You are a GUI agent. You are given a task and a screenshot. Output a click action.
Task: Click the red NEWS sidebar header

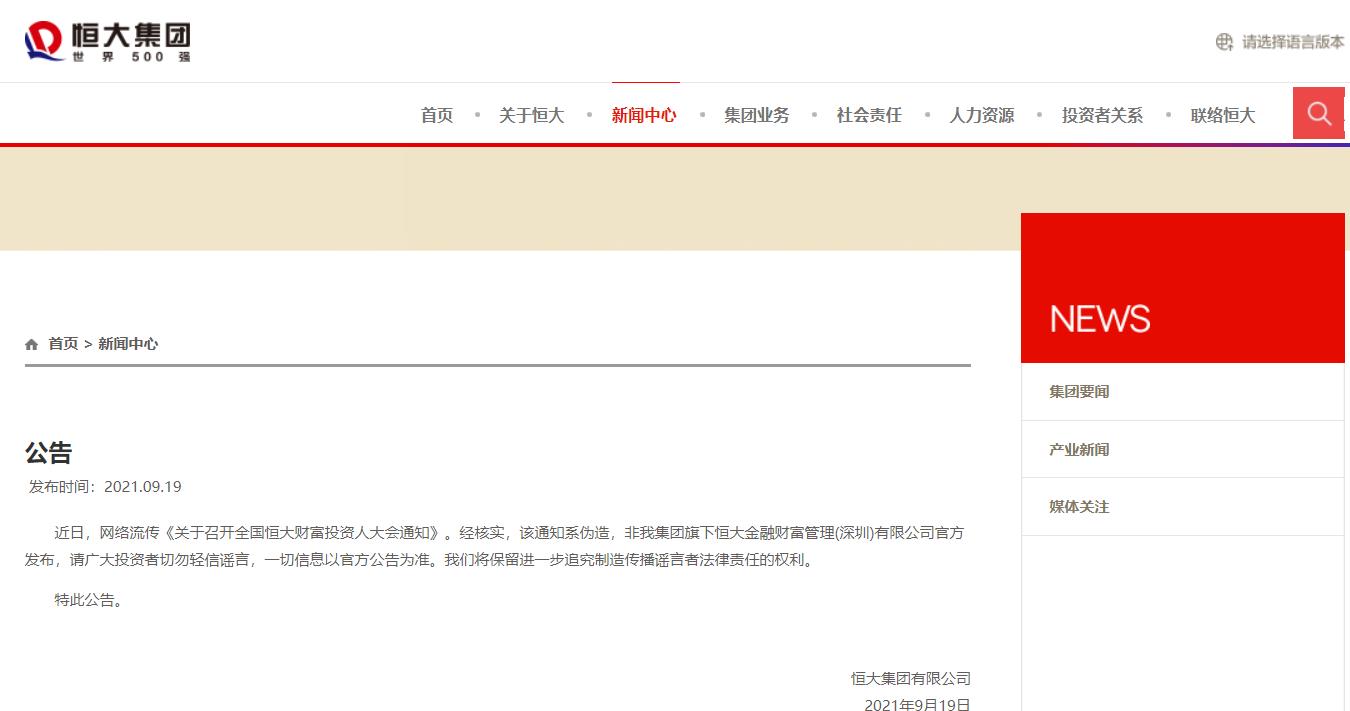[1183, 288]
